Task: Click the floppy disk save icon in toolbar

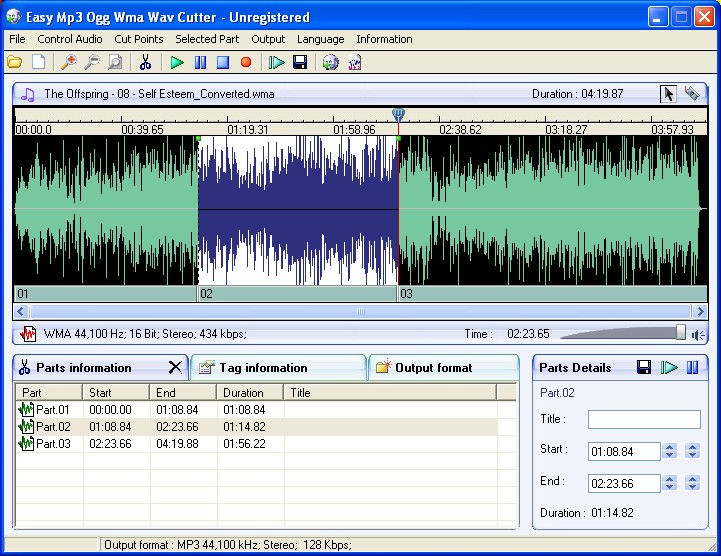Action: [x=299, y=62]
